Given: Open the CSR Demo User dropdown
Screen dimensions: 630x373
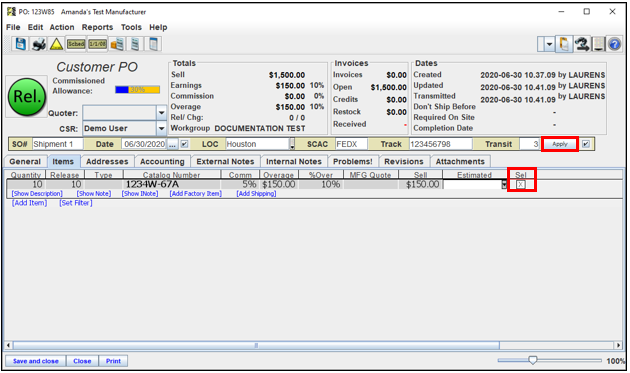Looking at the screenshot, I should (x=161, y=129).
